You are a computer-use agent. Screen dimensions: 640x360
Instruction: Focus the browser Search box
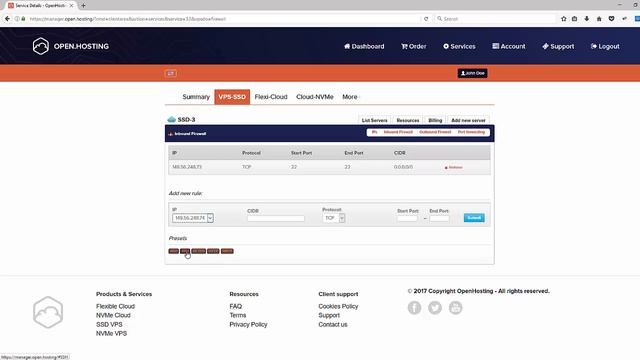tap(495, 19)
